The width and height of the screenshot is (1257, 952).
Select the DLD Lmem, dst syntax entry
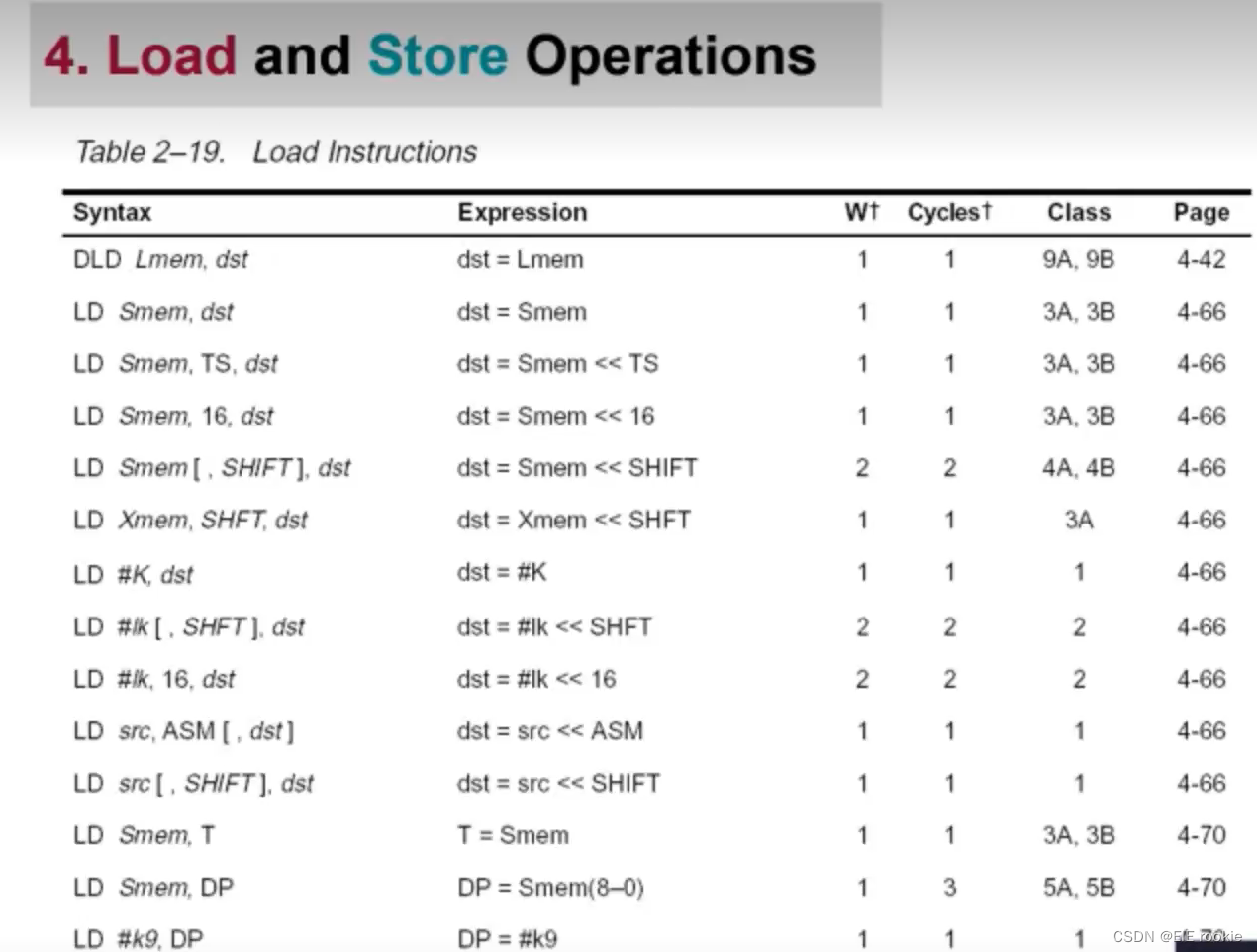coord(160,259)
